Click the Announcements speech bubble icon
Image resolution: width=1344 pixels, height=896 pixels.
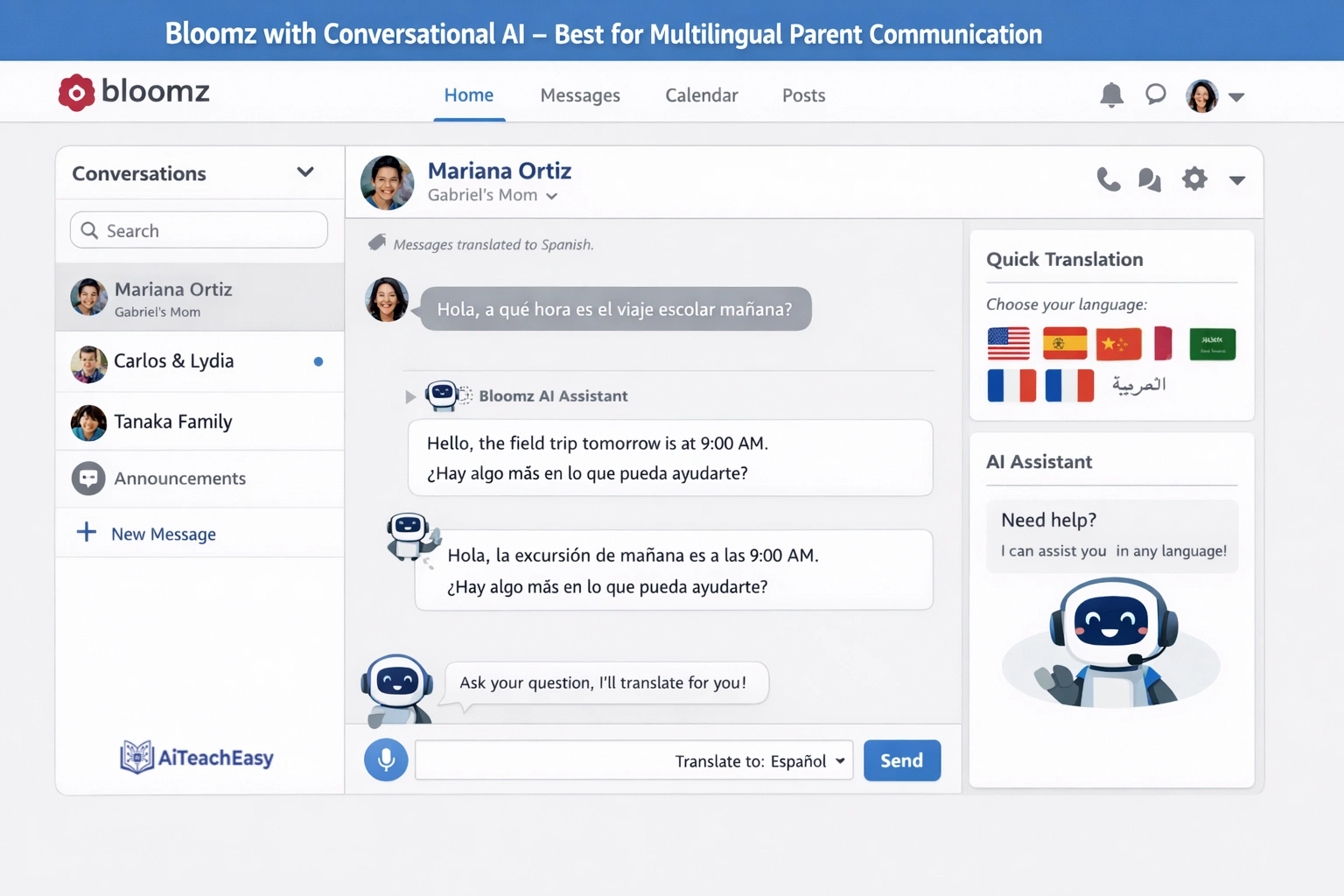(x=88, y=479)
